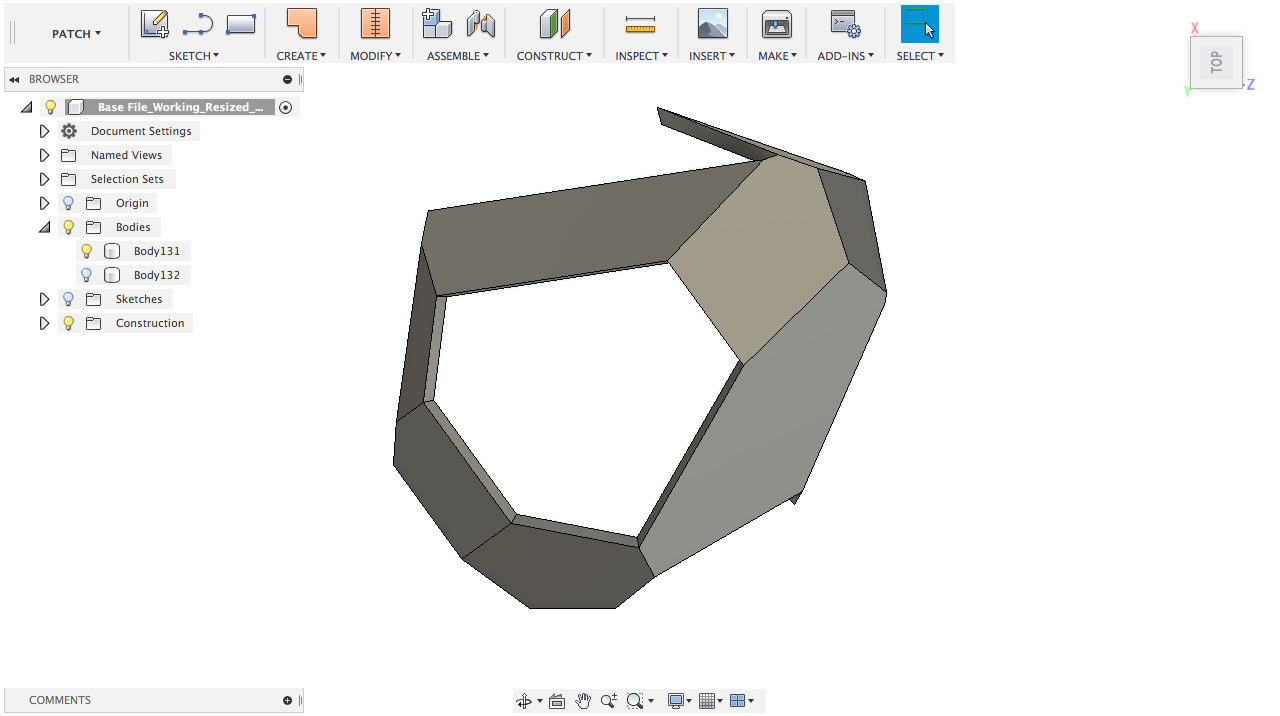Image resolution: width=1280 pixels, height=716 pixels.
Task: Open the Zoom Window dropdown arrow
Action: pos(651,701)
